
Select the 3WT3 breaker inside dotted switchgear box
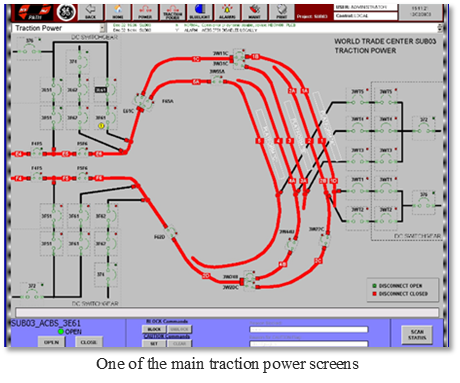tap(386, 159)
